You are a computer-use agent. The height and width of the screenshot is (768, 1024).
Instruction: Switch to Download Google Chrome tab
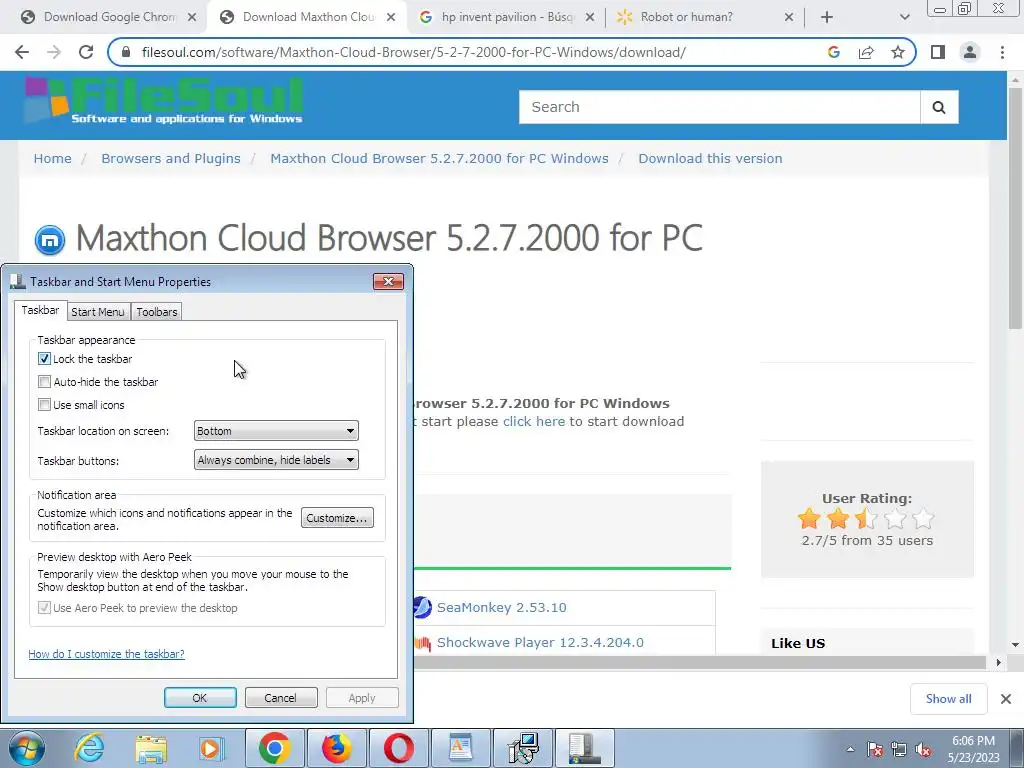click(x=110, y=17)
